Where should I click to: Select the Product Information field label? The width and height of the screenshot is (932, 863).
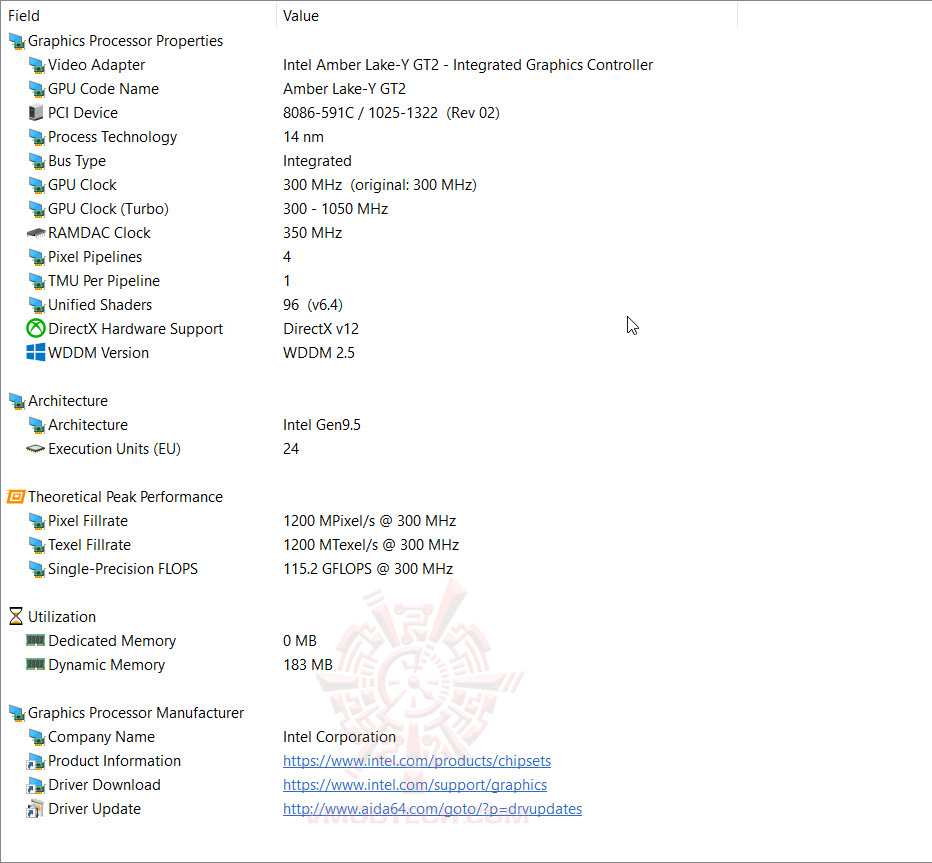114,761
